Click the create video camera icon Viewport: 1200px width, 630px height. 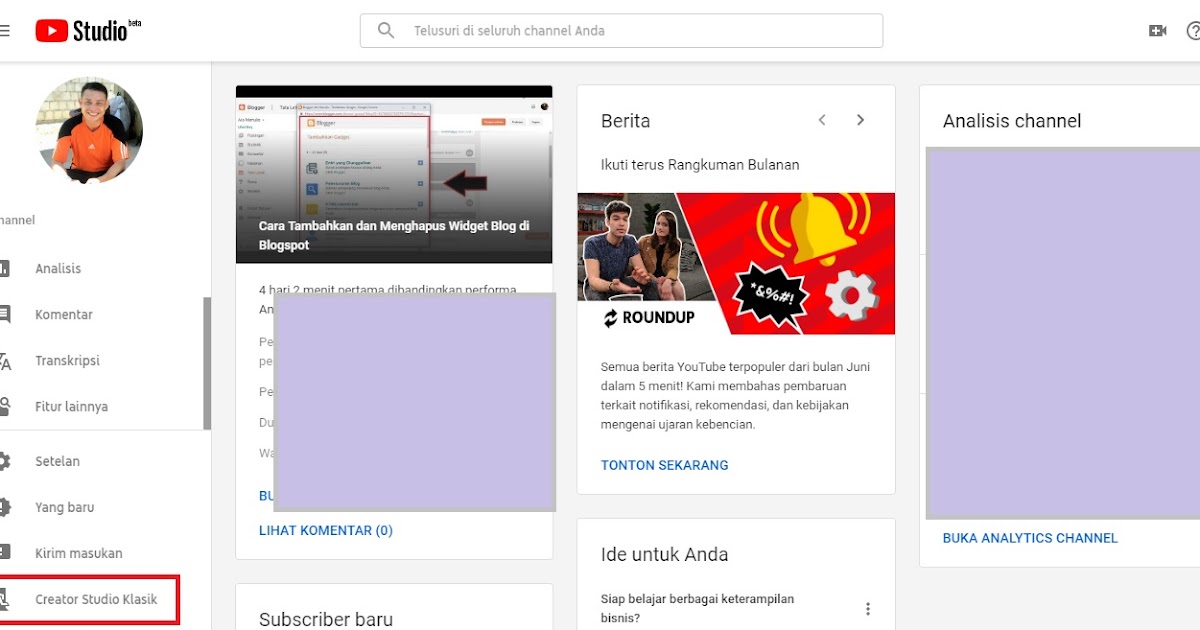[x=1158, y=31]
